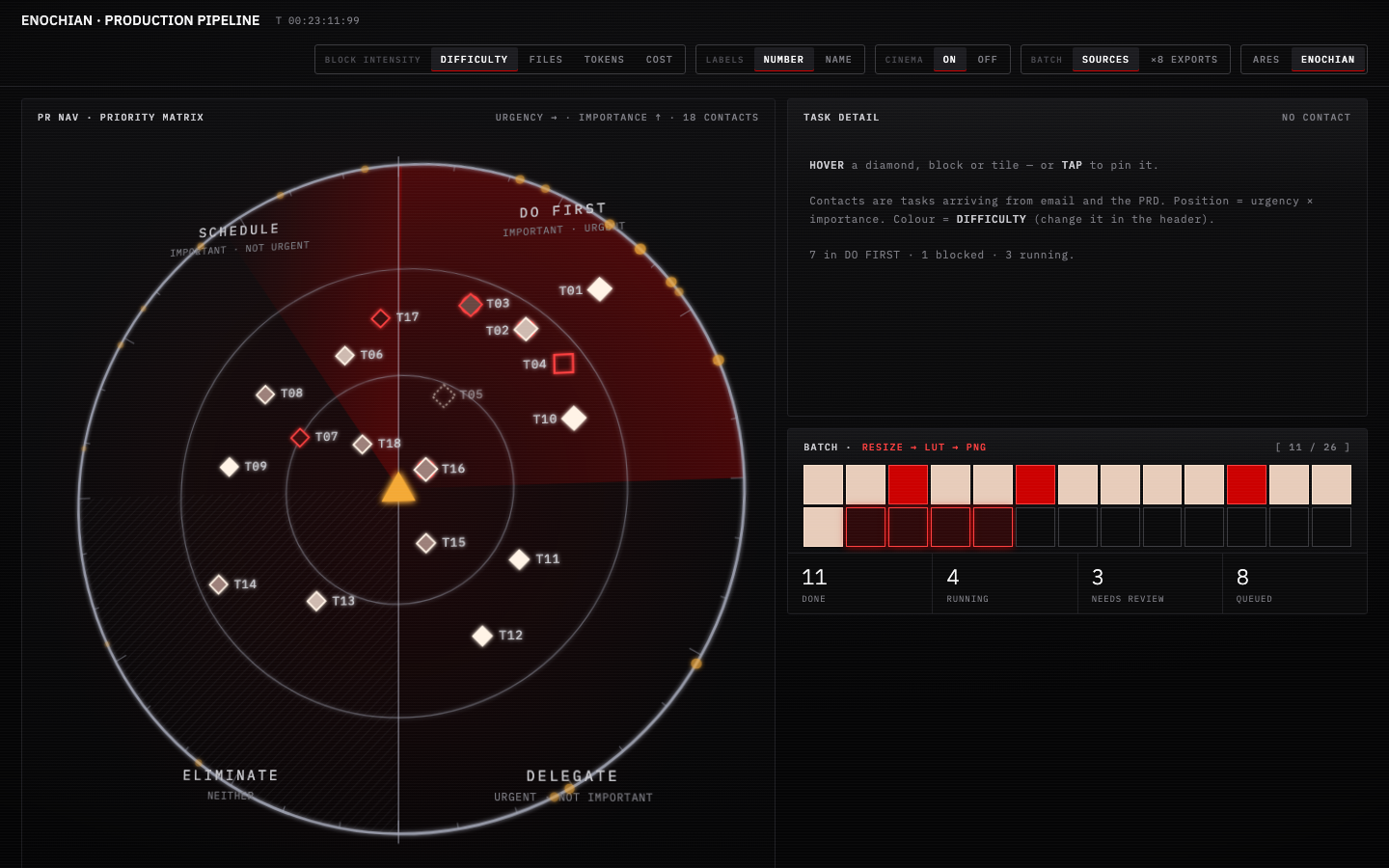Select the ×8 Exports batch option
The height and width of the screenshot is (868, 1389).
(1185, 60)
